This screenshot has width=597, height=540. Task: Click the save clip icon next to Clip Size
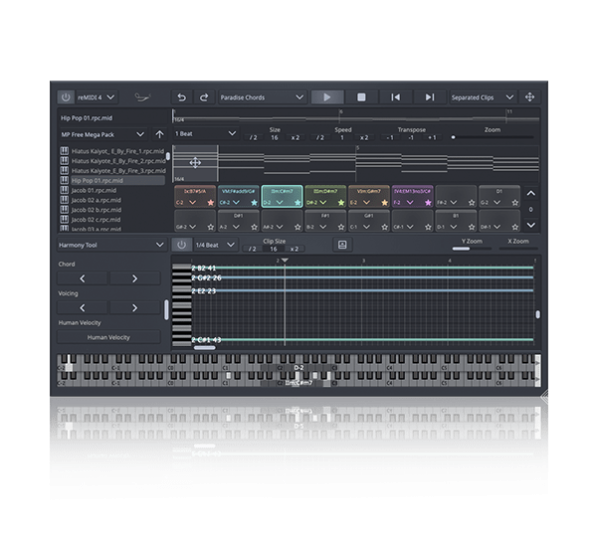(x=342, y=245)
